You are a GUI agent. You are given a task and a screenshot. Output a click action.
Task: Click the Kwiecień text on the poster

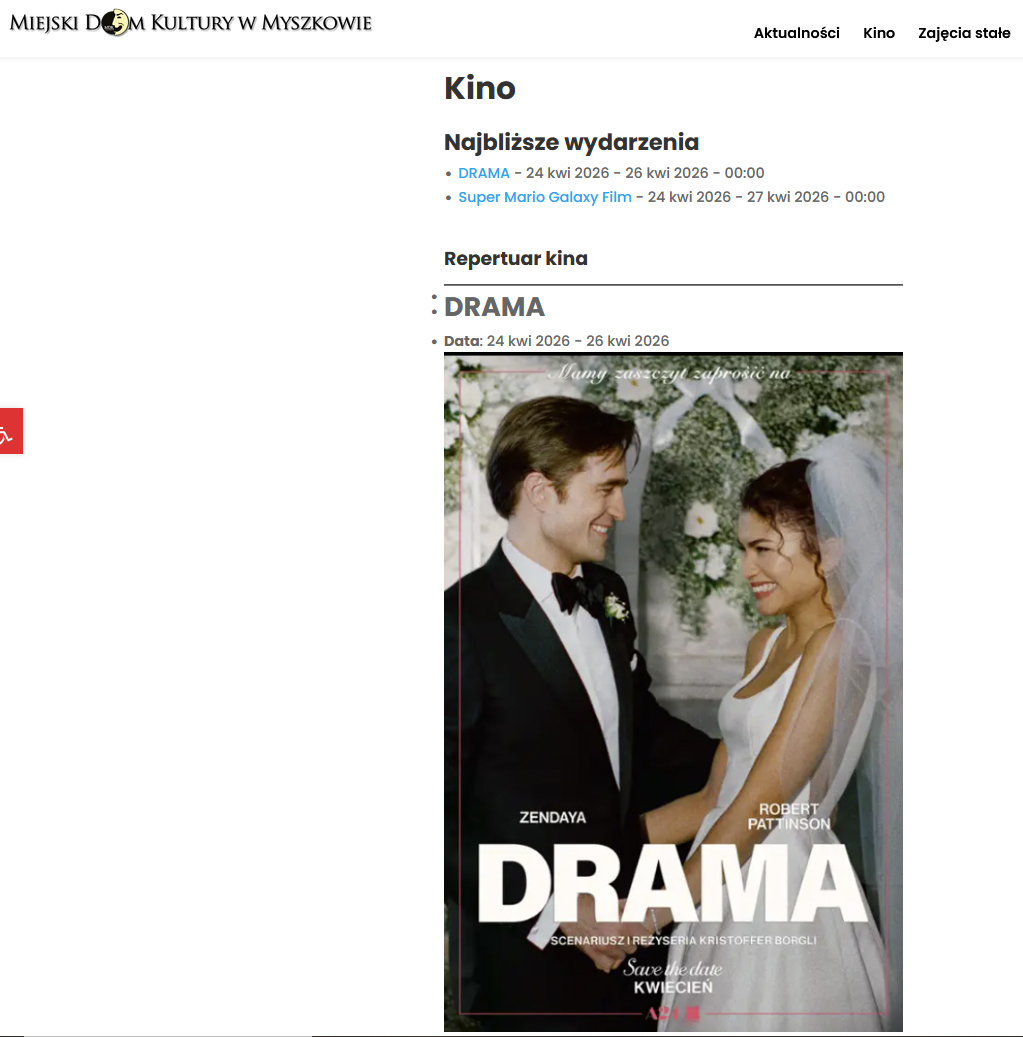pos(673,988)
